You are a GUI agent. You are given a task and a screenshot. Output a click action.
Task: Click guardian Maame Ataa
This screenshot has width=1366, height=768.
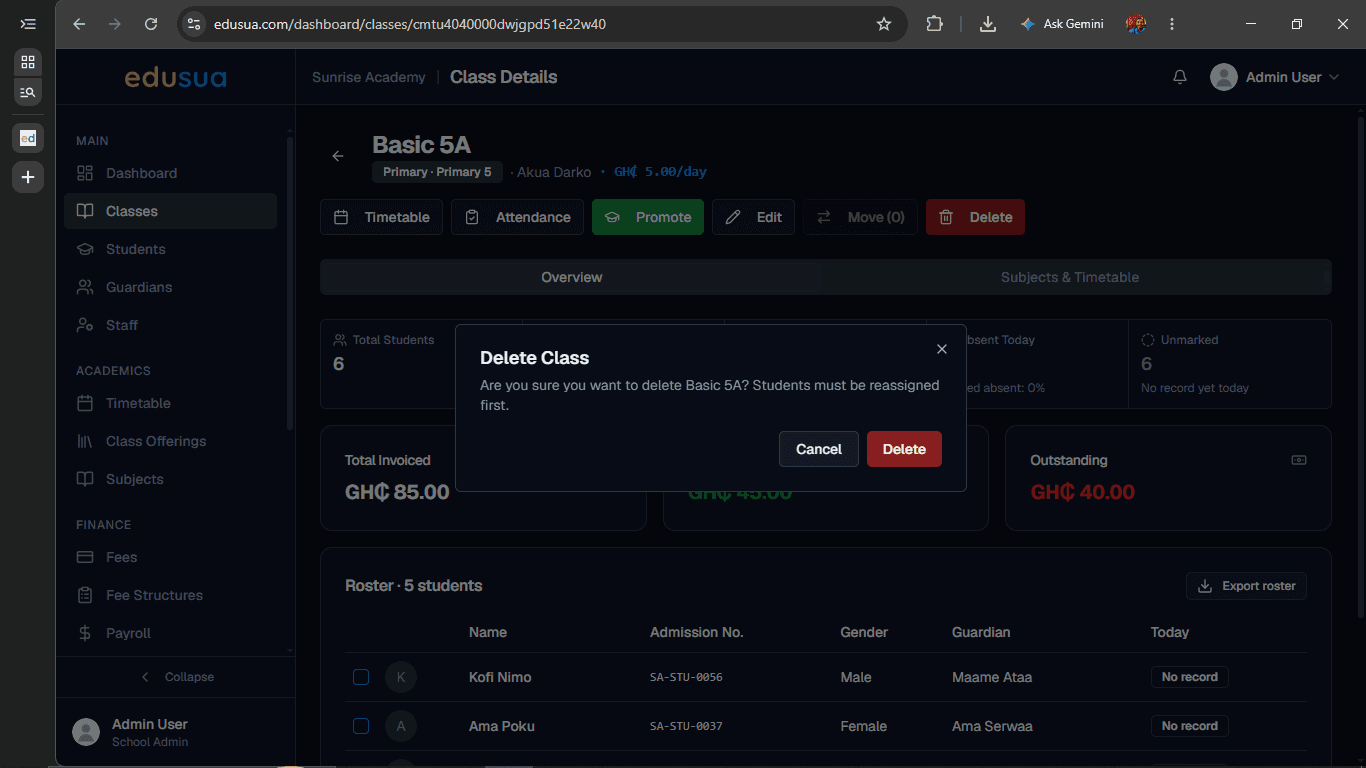(x=992, y=677)
